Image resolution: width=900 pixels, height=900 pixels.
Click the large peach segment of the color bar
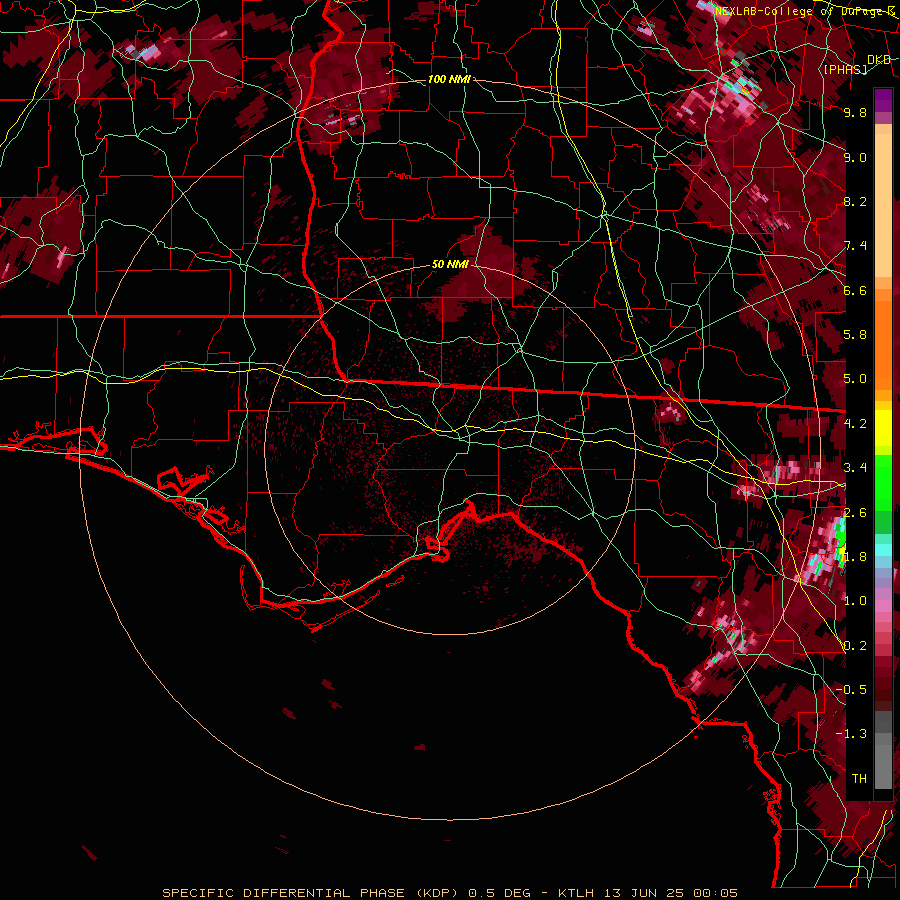[x=883, y=207]
